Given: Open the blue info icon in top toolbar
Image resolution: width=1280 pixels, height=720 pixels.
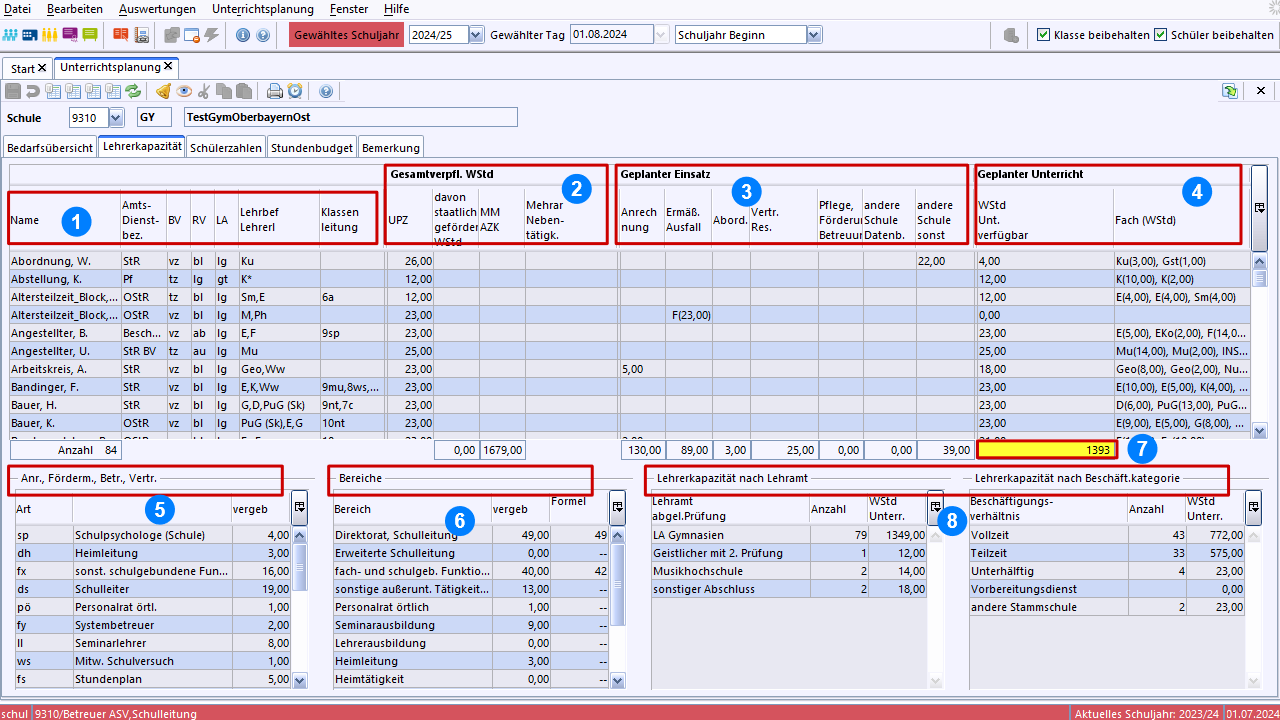Looking at the screenshot, I should tap(243, 35).
